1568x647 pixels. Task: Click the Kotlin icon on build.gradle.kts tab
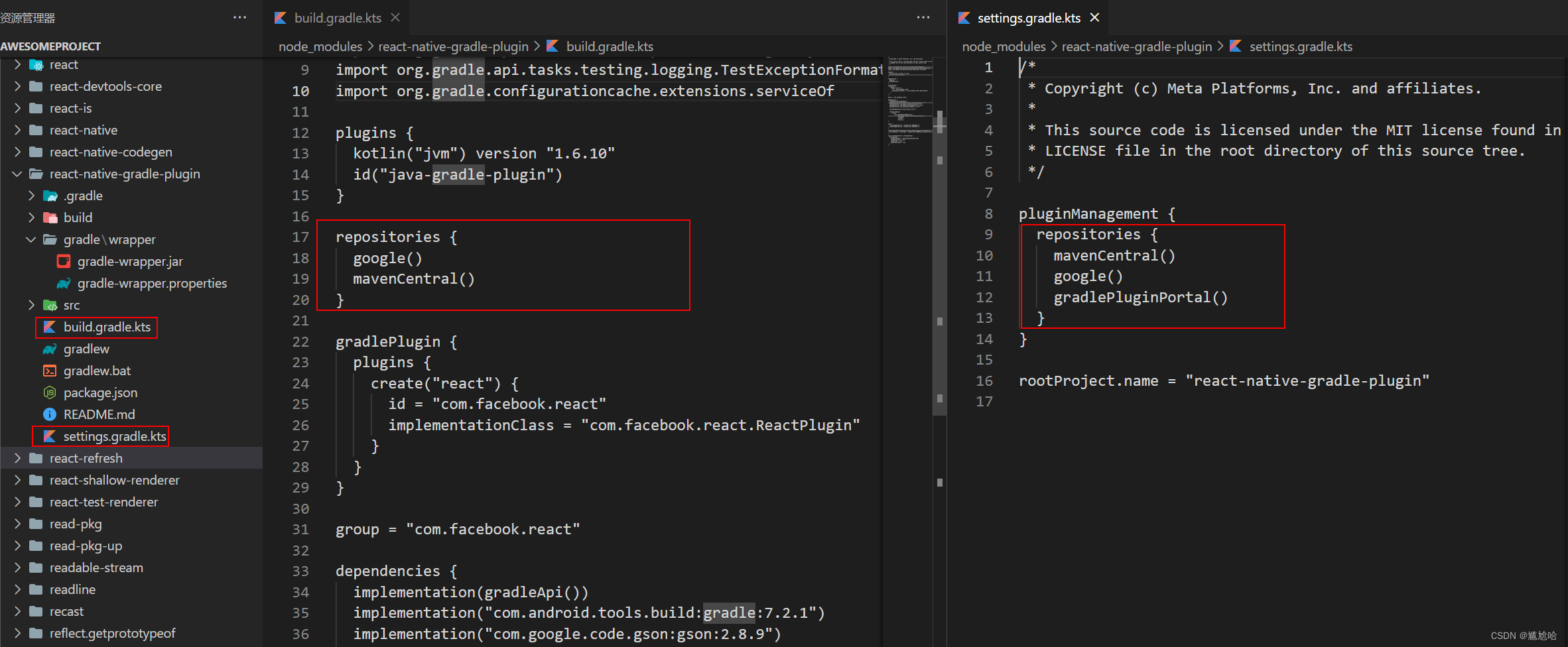point(280,17)
